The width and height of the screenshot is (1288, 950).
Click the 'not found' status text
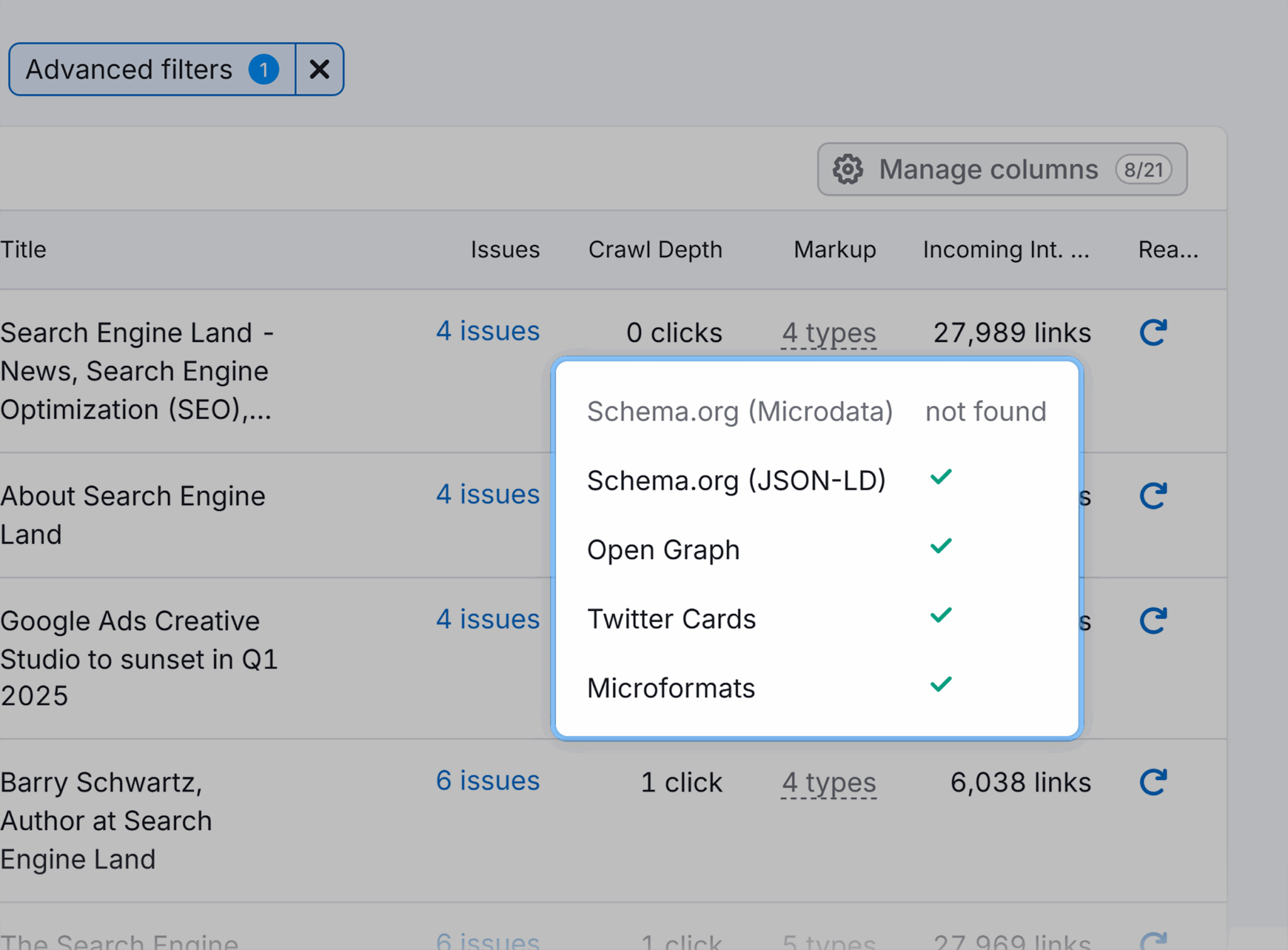[x=985, y=412]
